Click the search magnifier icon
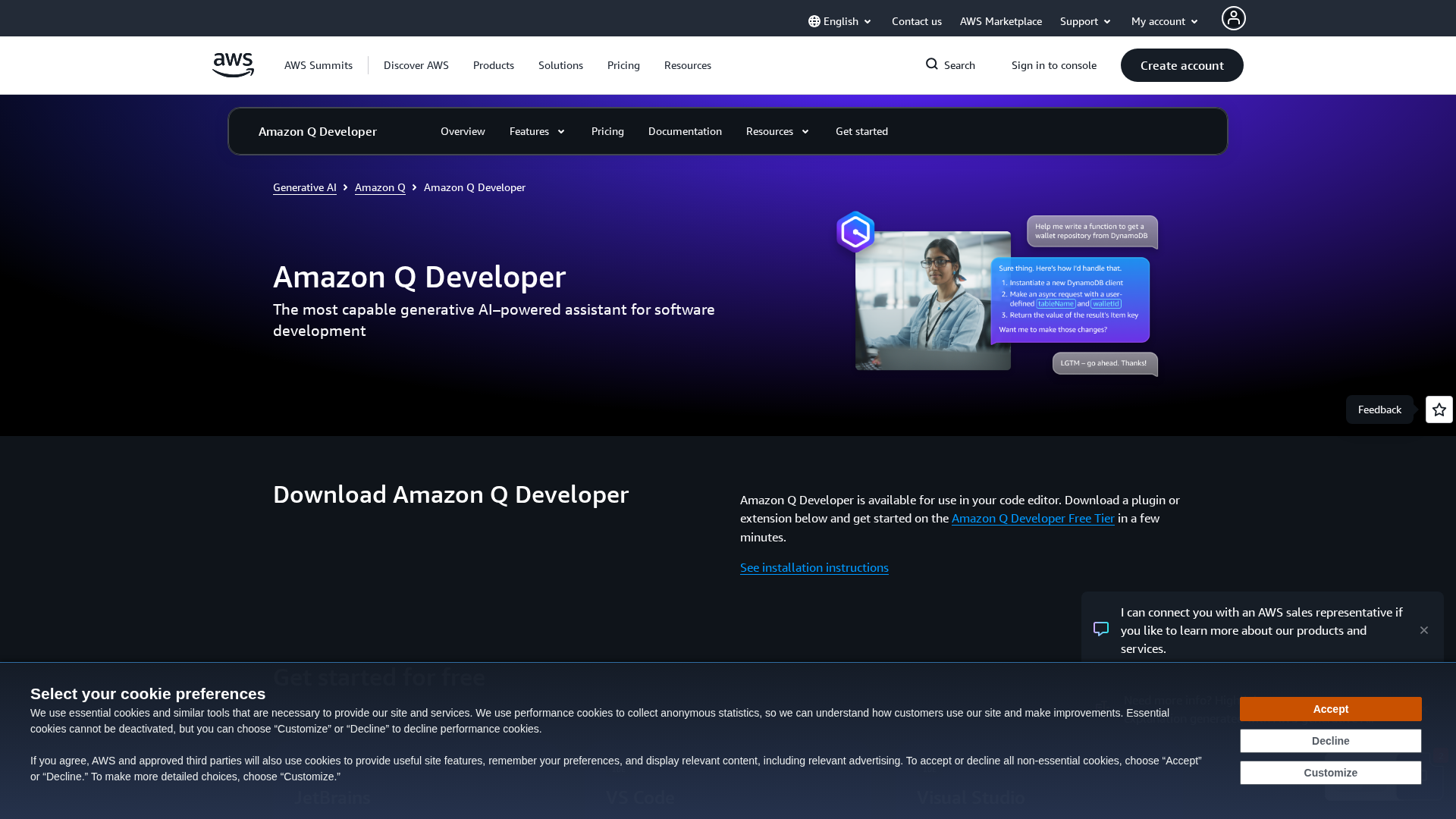The image size is (1456, 819). pos(932,64)
